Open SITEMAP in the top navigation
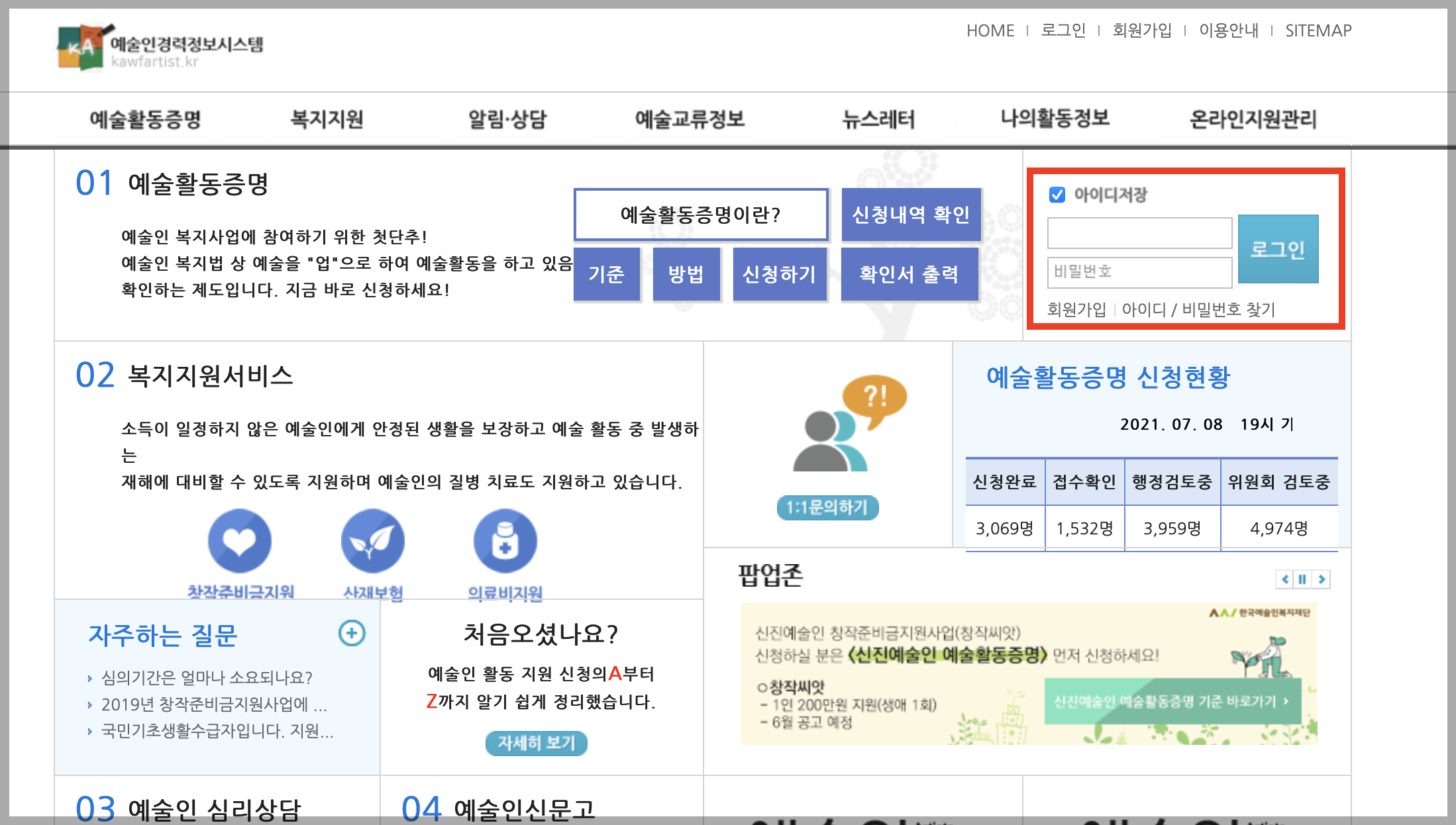The image size is (1456, 825). (1318, 30)
